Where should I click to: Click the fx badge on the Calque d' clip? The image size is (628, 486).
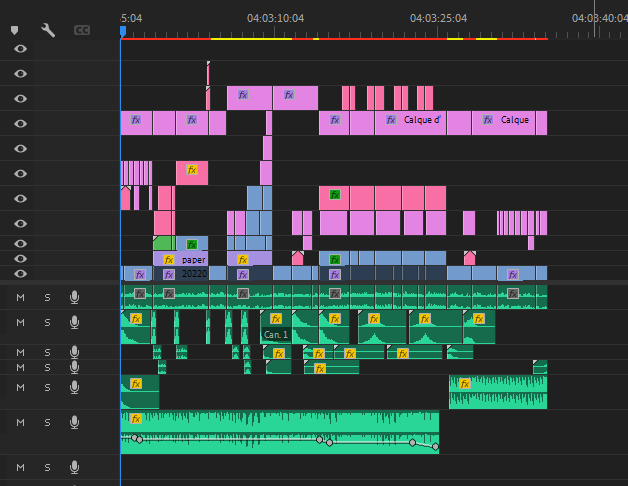391,120
